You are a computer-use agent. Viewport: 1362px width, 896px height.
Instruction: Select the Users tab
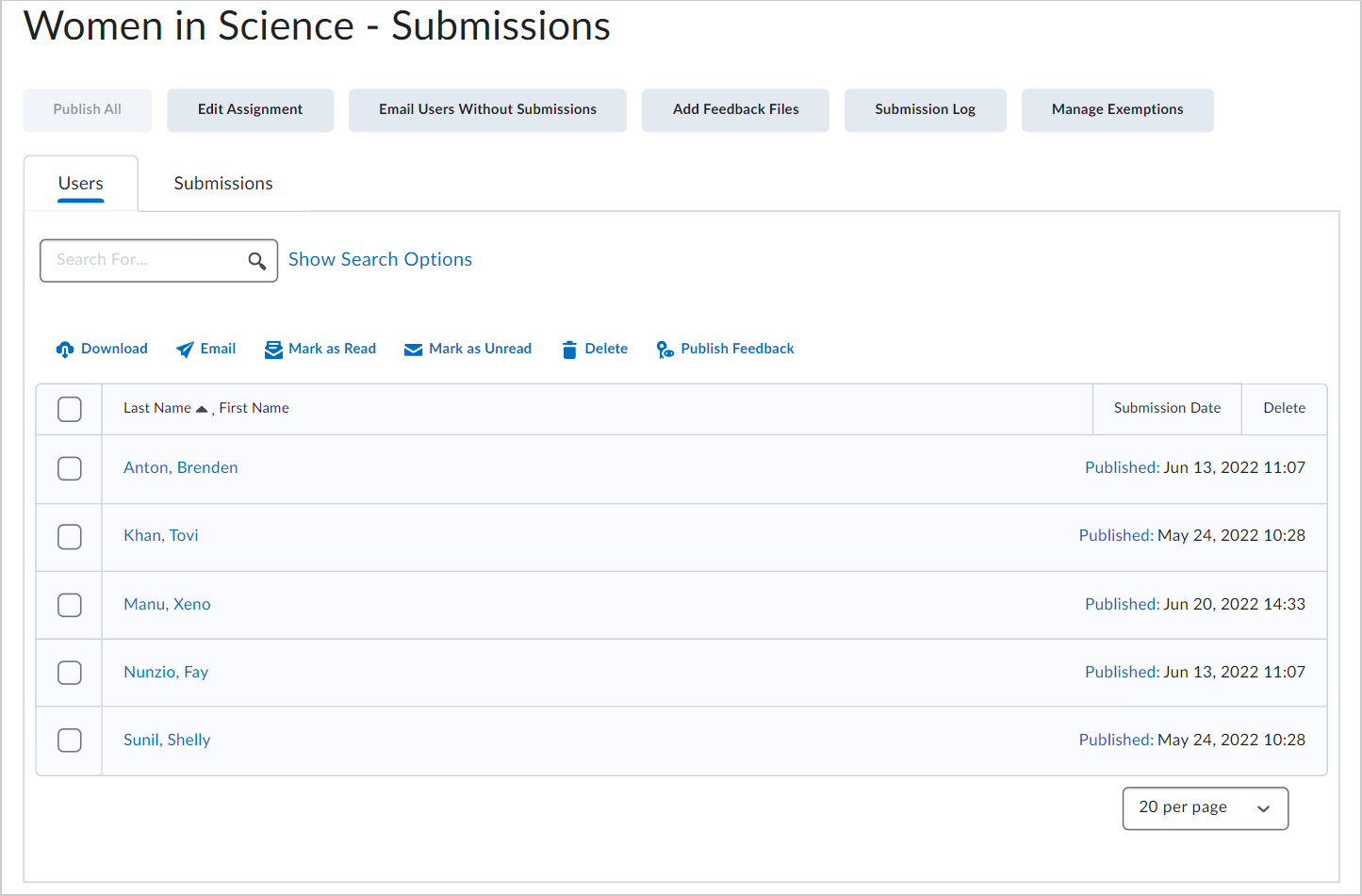coord(80,183)
